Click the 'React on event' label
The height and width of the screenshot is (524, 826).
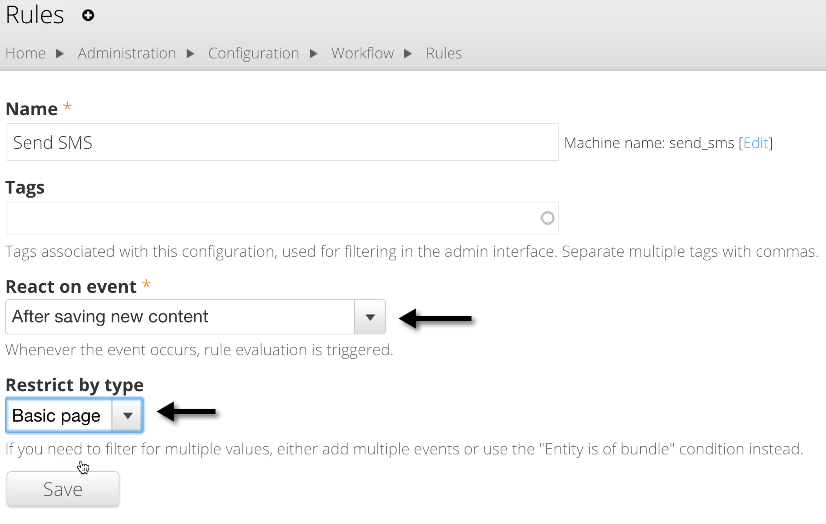tap(70, 286)
